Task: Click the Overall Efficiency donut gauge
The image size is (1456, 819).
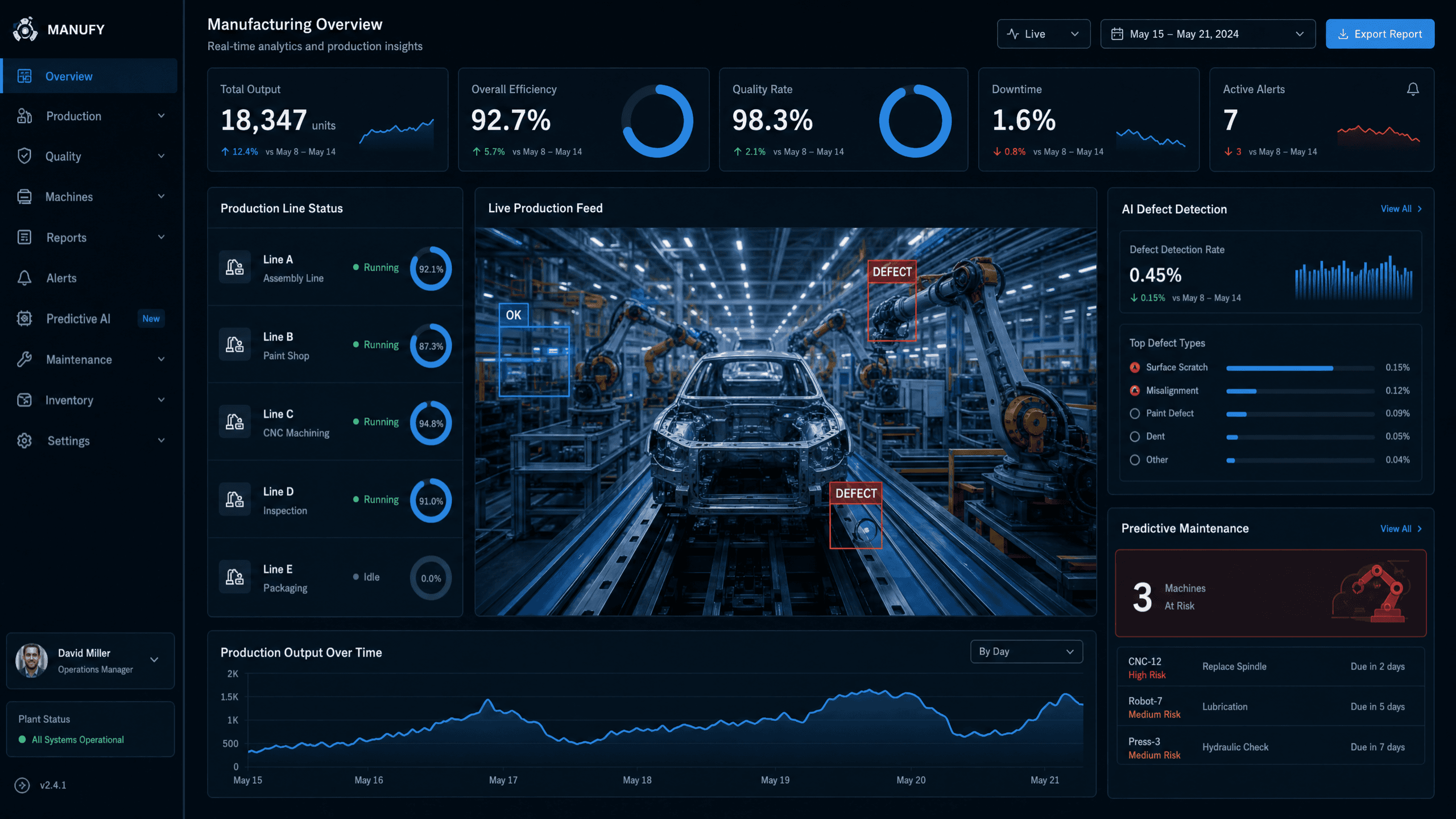Action: pos(657,121)
